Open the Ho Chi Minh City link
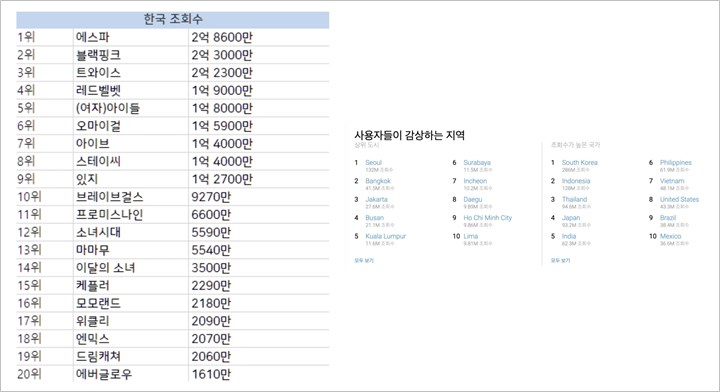This screenshot has height=392, width=720. [487, 218]
